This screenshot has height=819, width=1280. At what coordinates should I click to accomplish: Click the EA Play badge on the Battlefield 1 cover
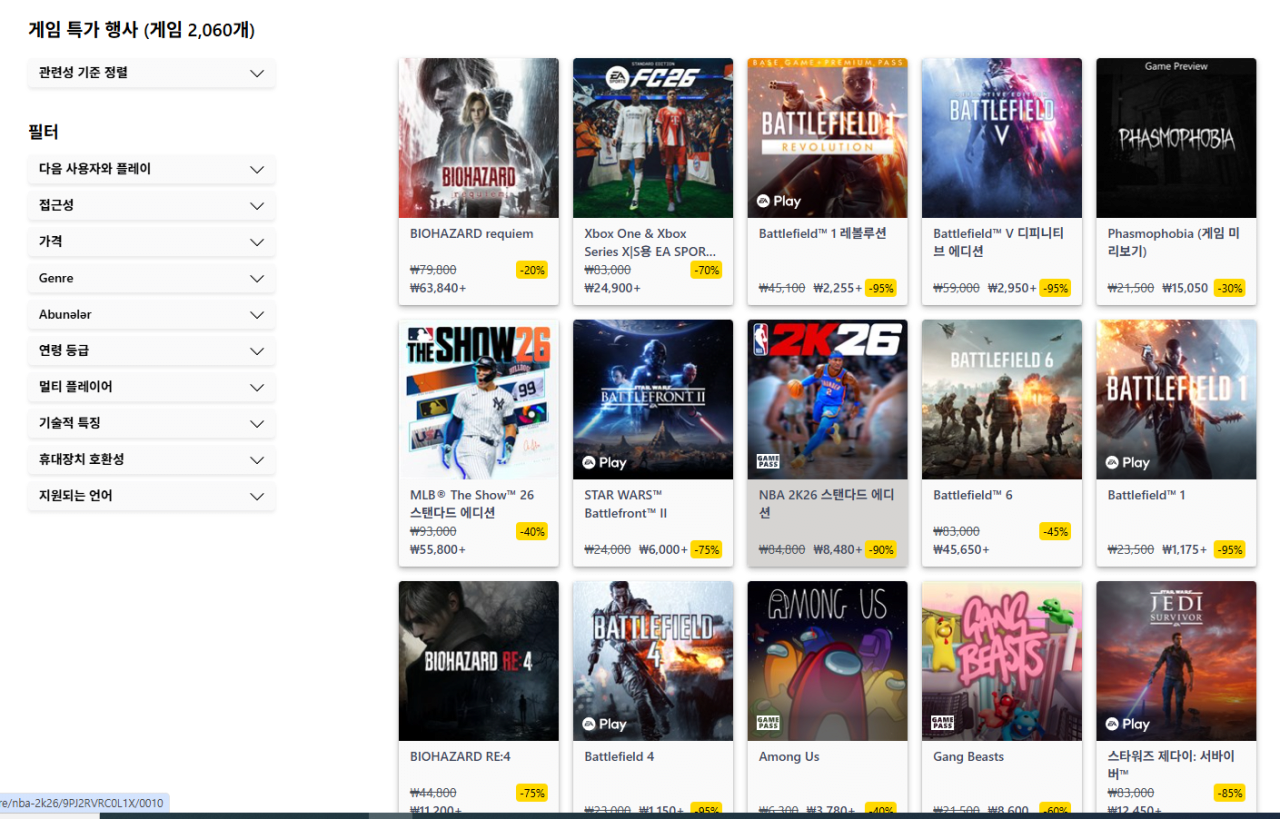(1128, 463)
